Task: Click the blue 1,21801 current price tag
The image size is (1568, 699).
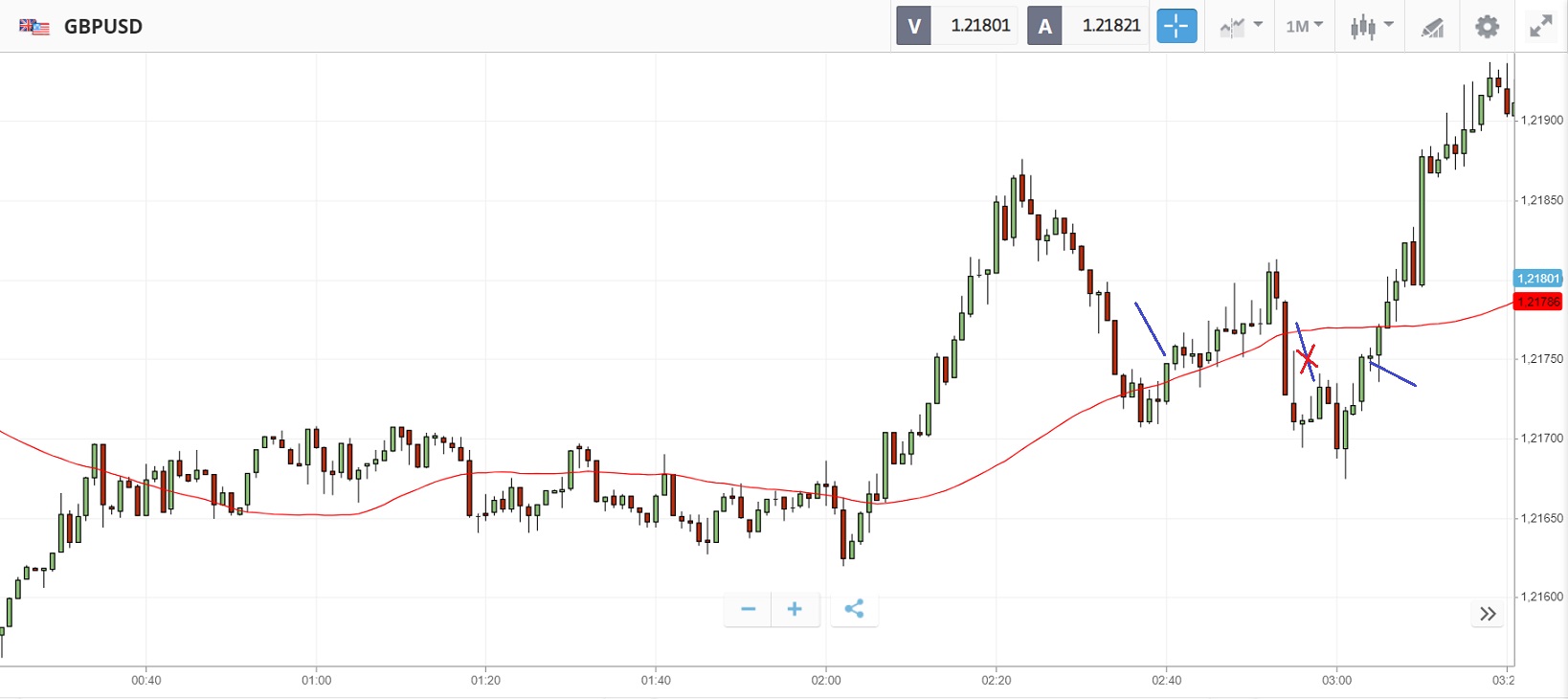Action: pos(1538,279)
